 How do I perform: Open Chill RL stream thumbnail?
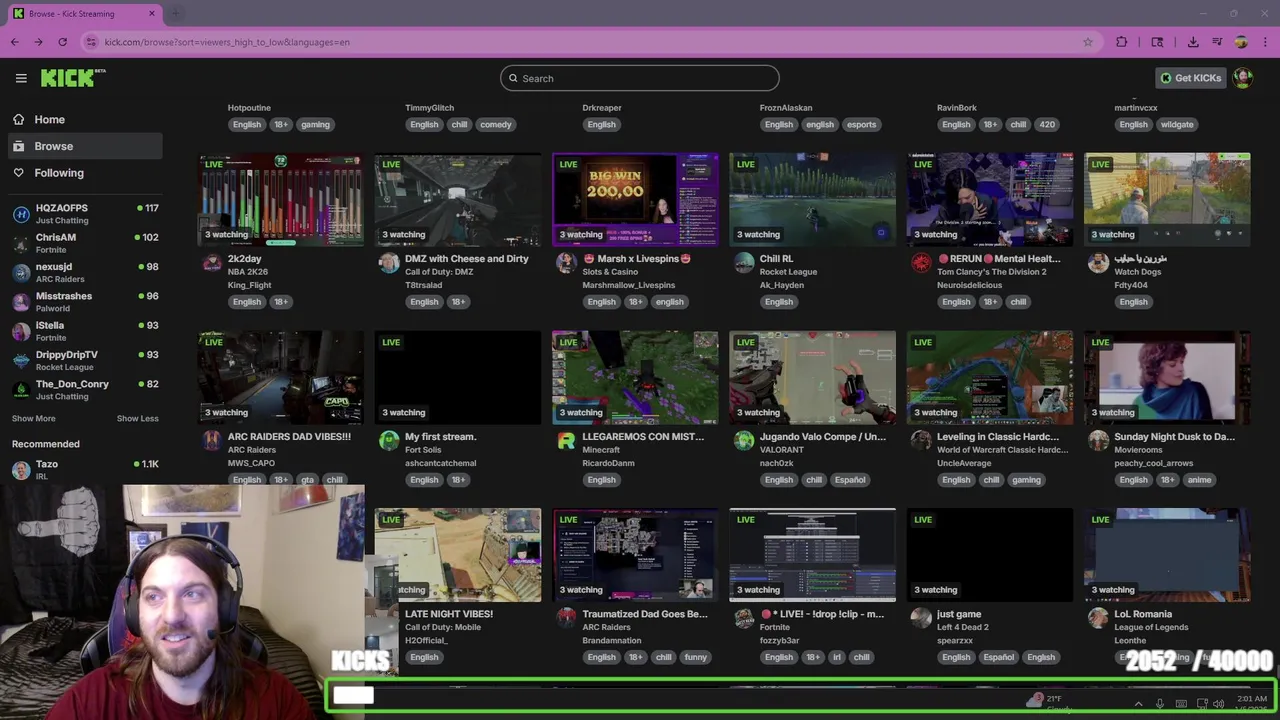click(812, 200)
